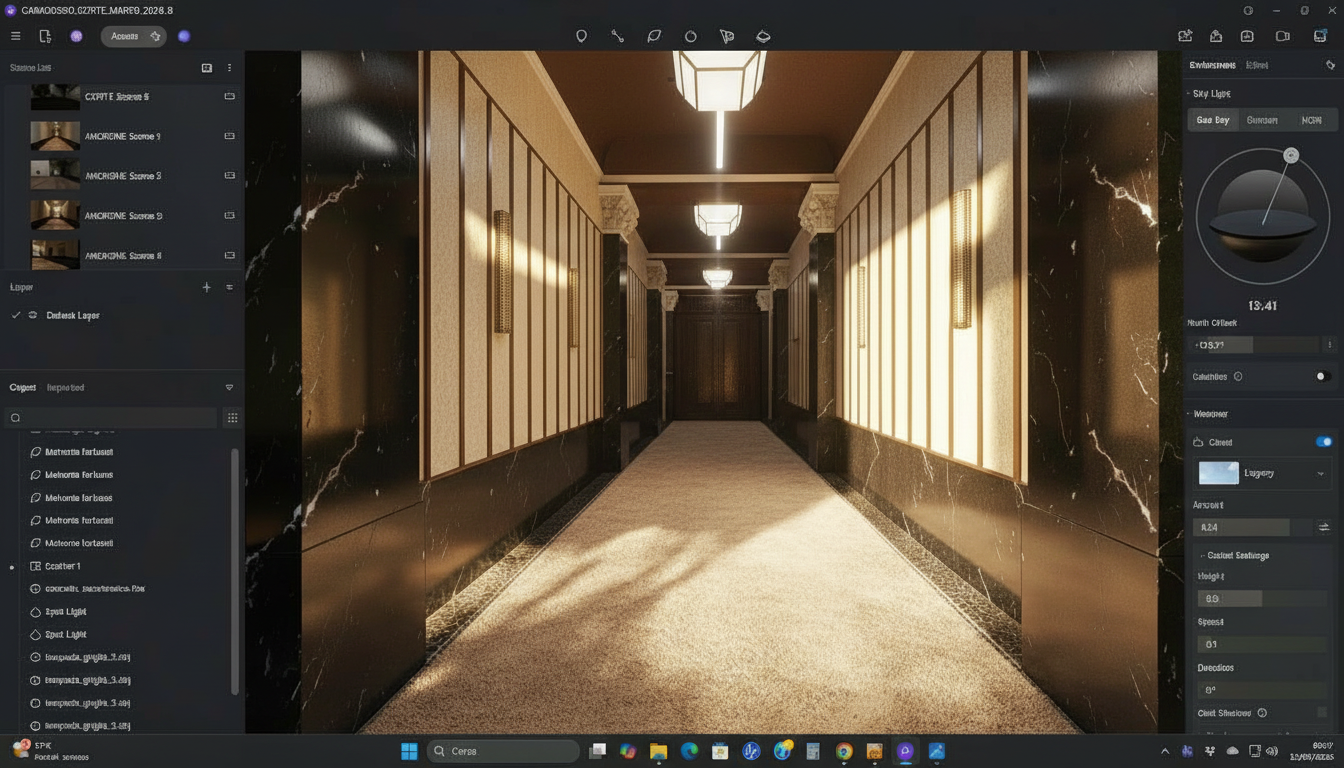Toggle the switch above the Weather section

click(x=1322, y=377)
